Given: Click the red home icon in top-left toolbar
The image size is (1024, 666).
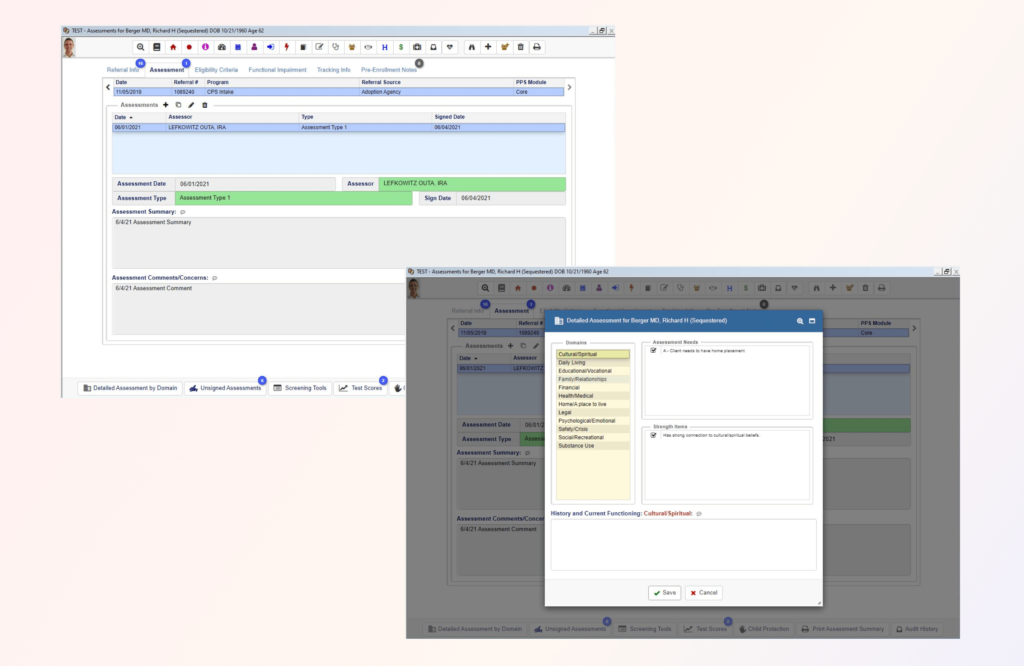Looking at the screenshot, I should pyautogui.click(x=173, y=47).
